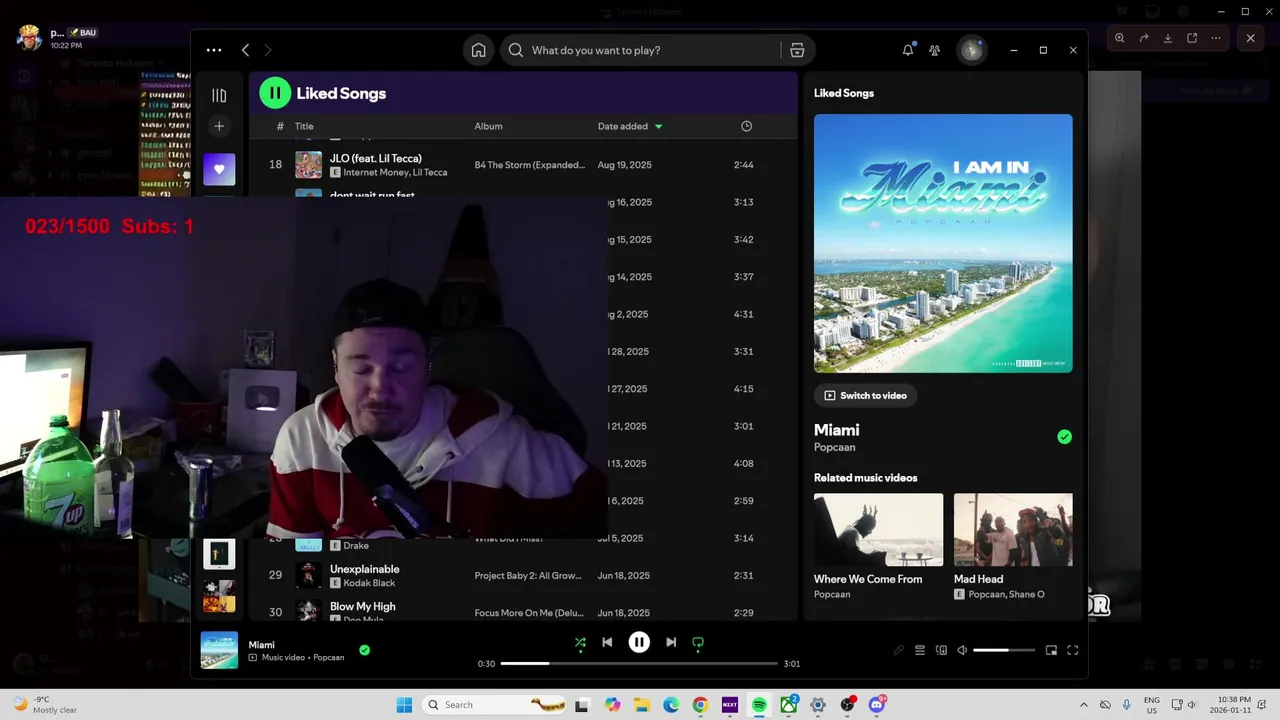The height and width of the screenshot is (720, 1280).
Task: Switch to Spotify taskbar icon
Action: pos(759,705)
